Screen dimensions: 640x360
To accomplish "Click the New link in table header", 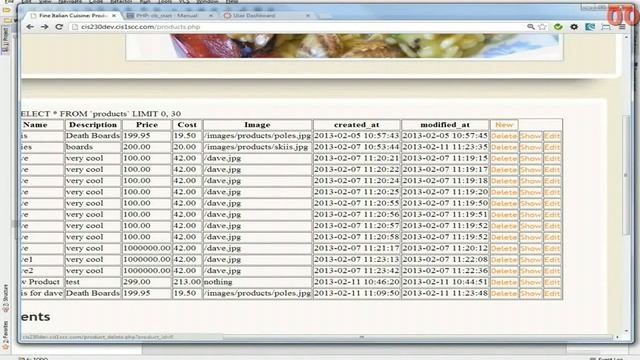I will click(x=504, y=125).
